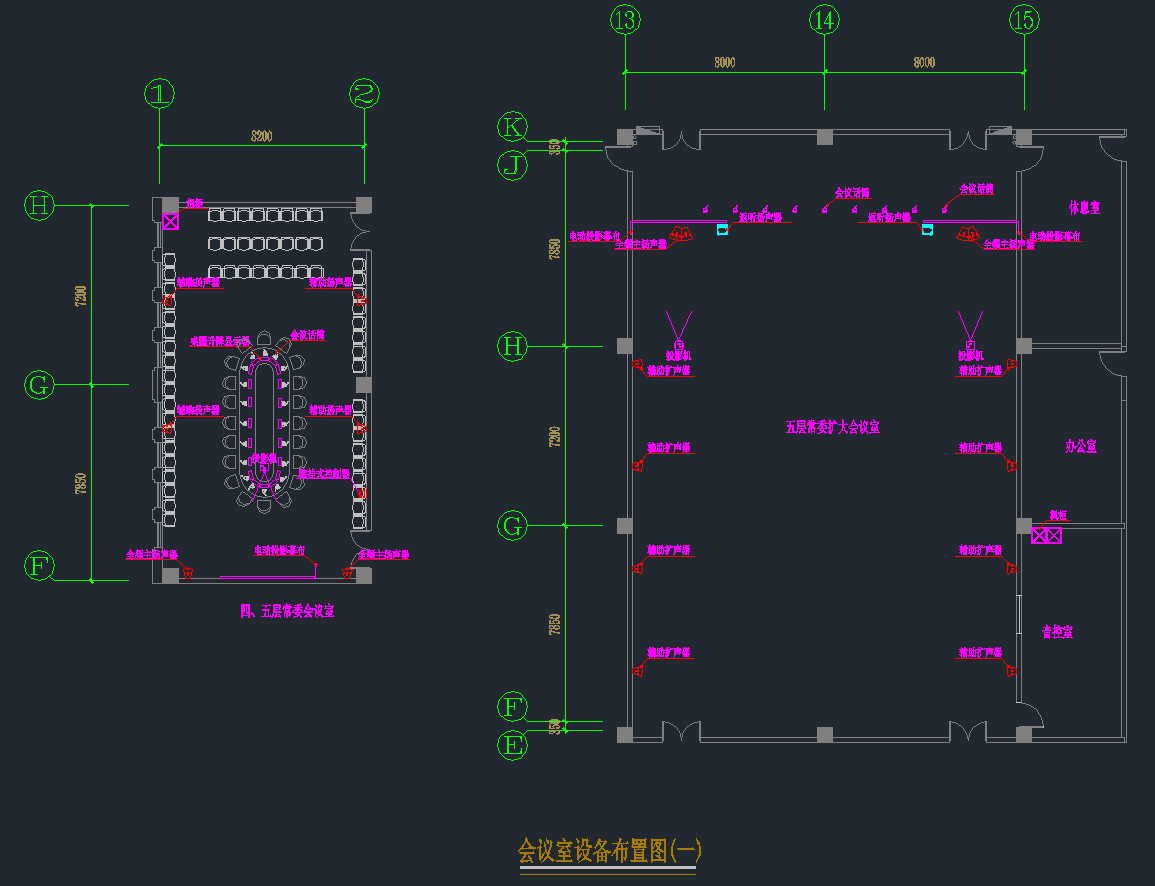Click the axis bubble labeled E
Image resolution: width=1155 pixels, height=886 pixels.
pyautogui.click(x=513, y=745)
